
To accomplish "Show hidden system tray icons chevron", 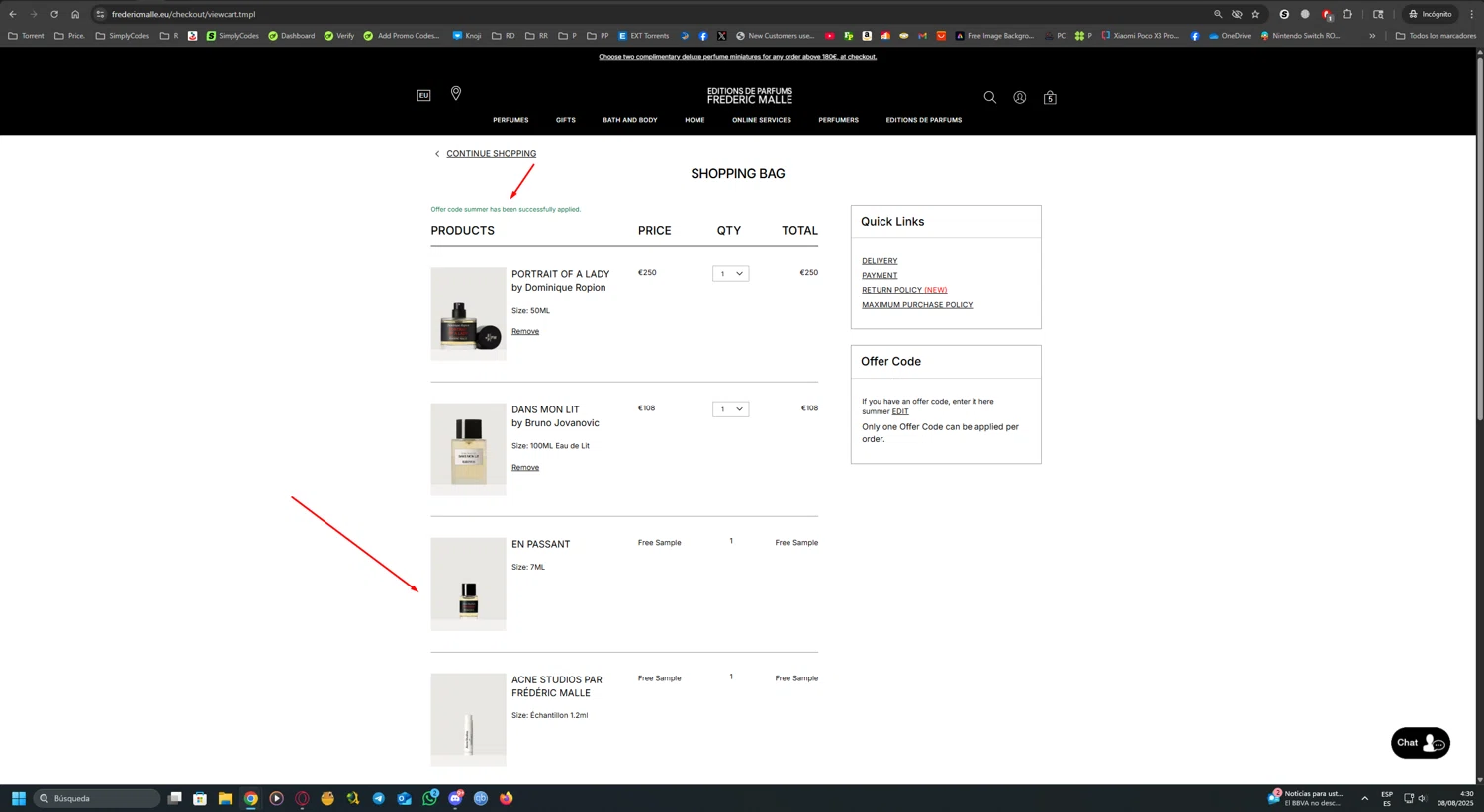I will pos(1364,798).
